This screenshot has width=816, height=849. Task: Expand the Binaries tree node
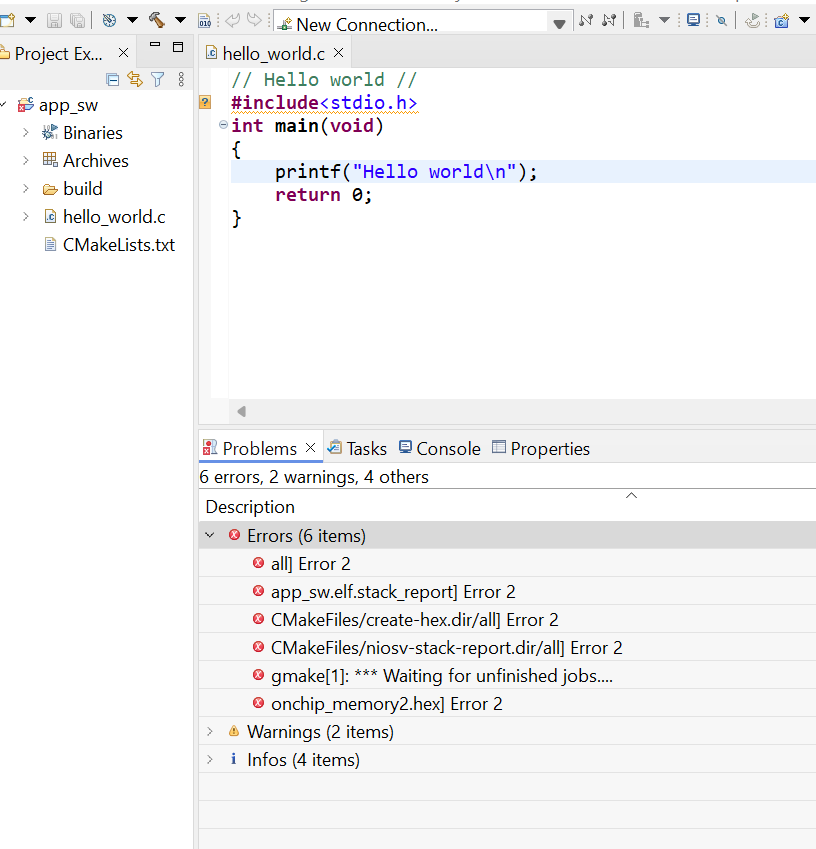pos(25,133)
